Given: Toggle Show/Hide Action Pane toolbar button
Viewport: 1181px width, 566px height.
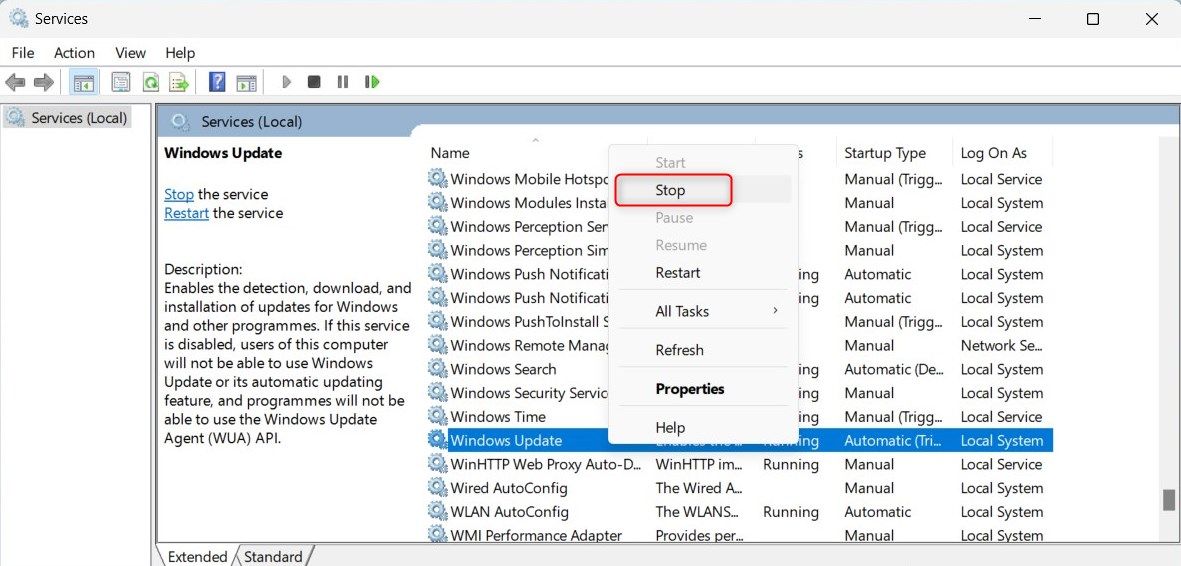Looking at the screenshot, I should coord(246,82).
